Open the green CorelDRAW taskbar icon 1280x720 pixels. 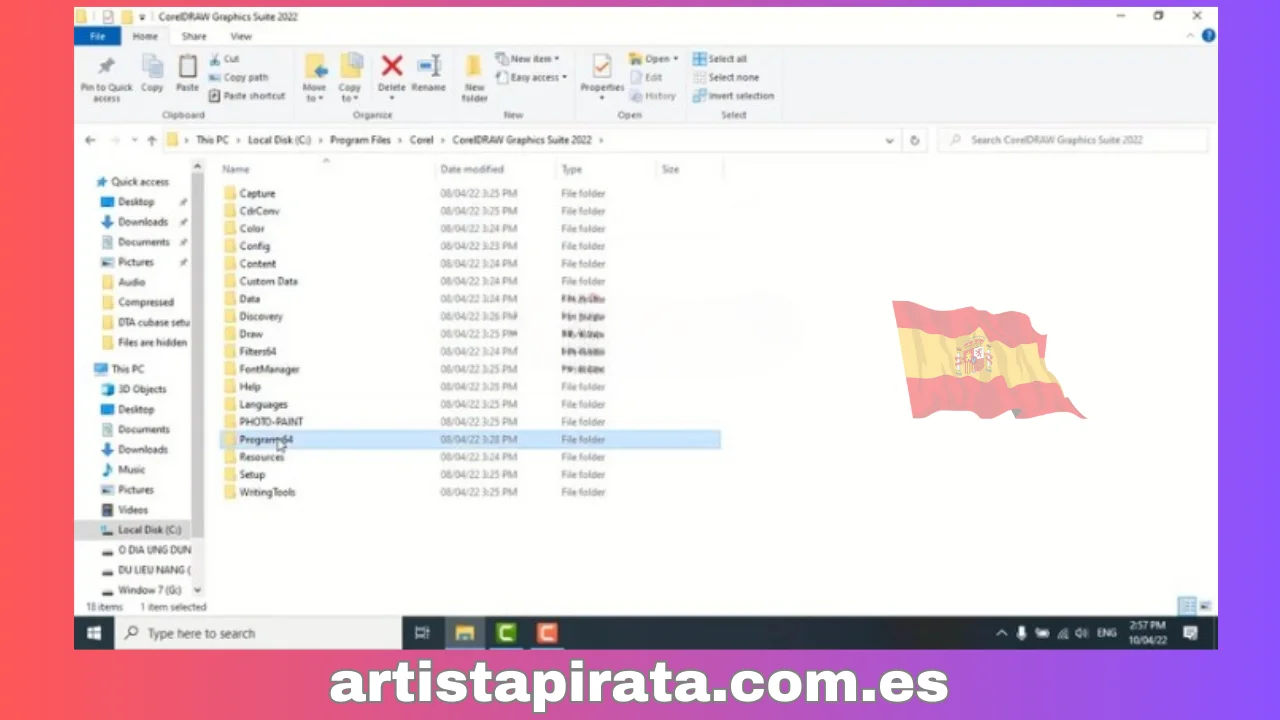[506, 633]
